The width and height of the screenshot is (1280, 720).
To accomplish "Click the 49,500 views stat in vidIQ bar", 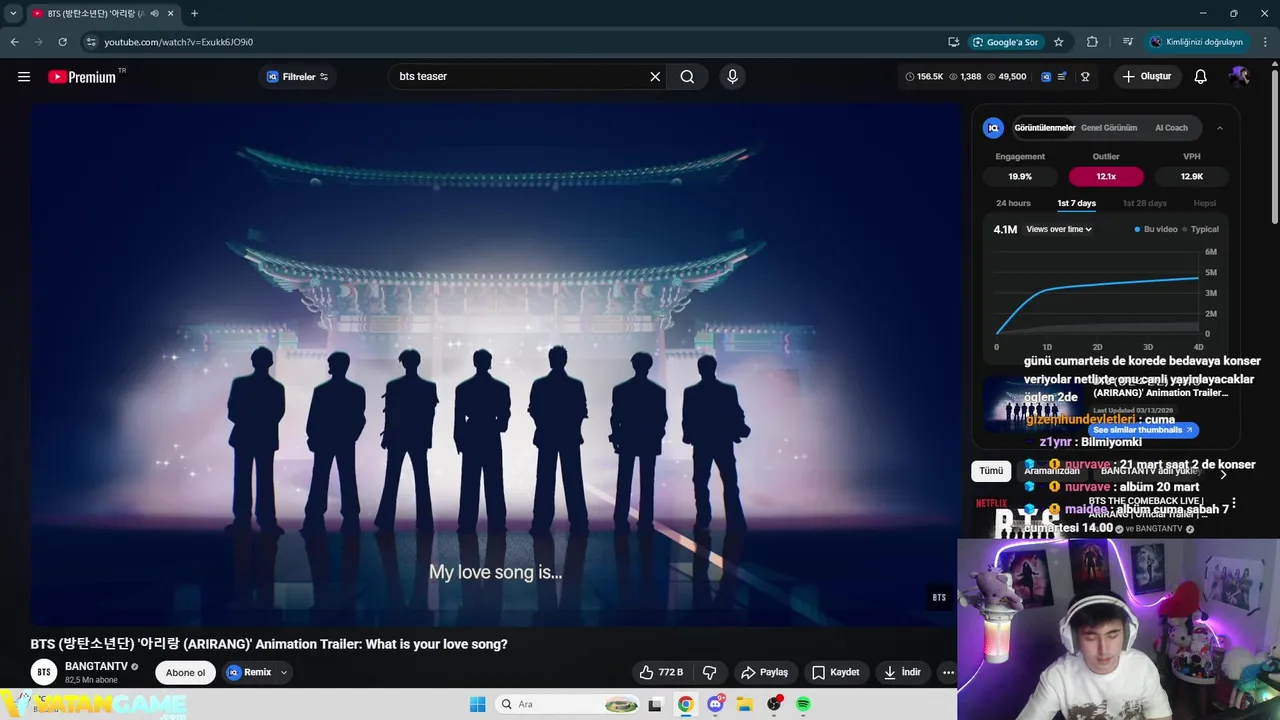I will [1007, 77].
